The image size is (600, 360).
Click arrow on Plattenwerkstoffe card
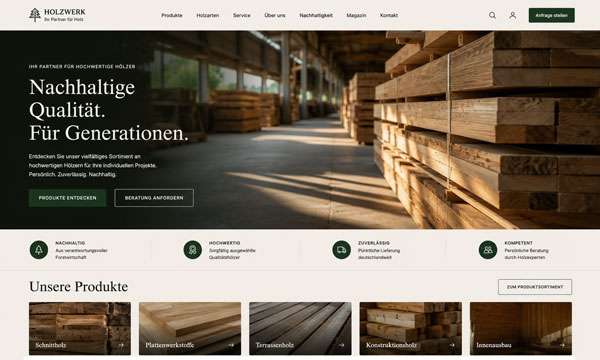coord(231,345)
